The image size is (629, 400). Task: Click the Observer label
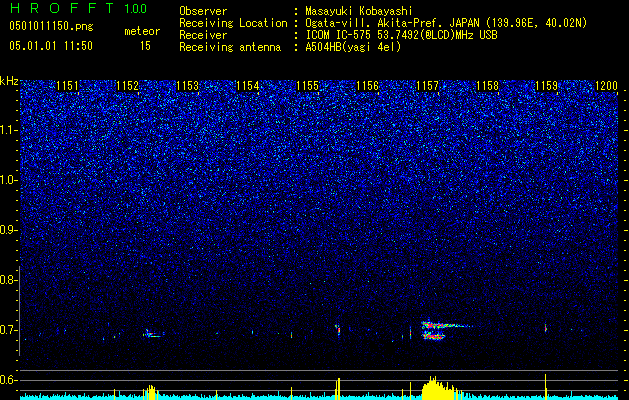tap(203, 11)
